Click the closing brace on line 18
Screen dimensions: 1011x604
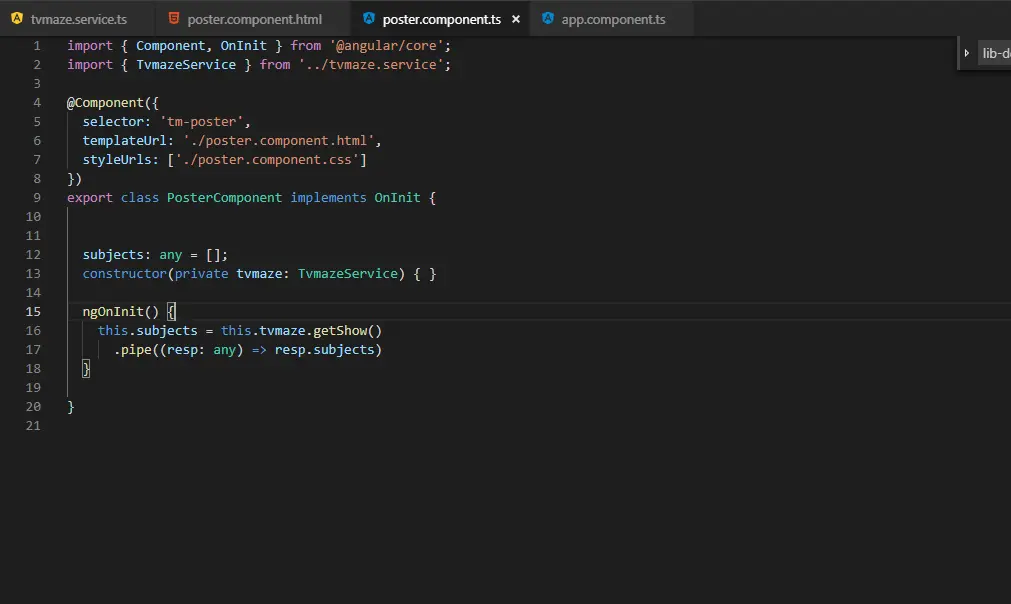point(86,368)
